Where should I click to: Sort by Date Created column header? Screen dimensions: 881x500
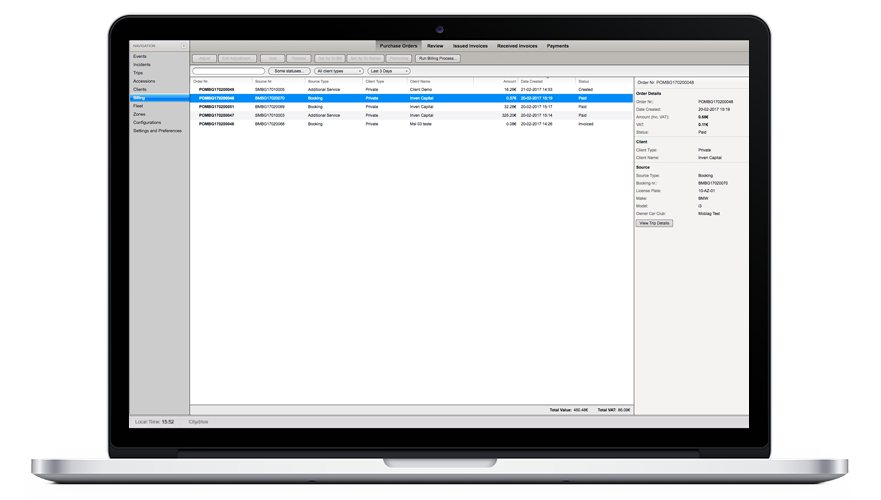(x=532, y=81)
